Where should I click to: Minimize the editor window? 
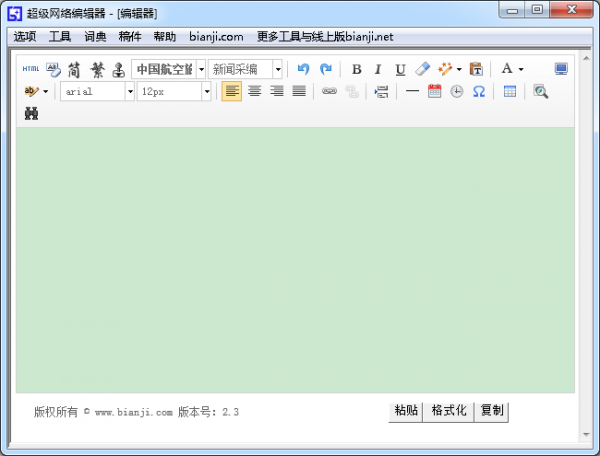[512, 10]
